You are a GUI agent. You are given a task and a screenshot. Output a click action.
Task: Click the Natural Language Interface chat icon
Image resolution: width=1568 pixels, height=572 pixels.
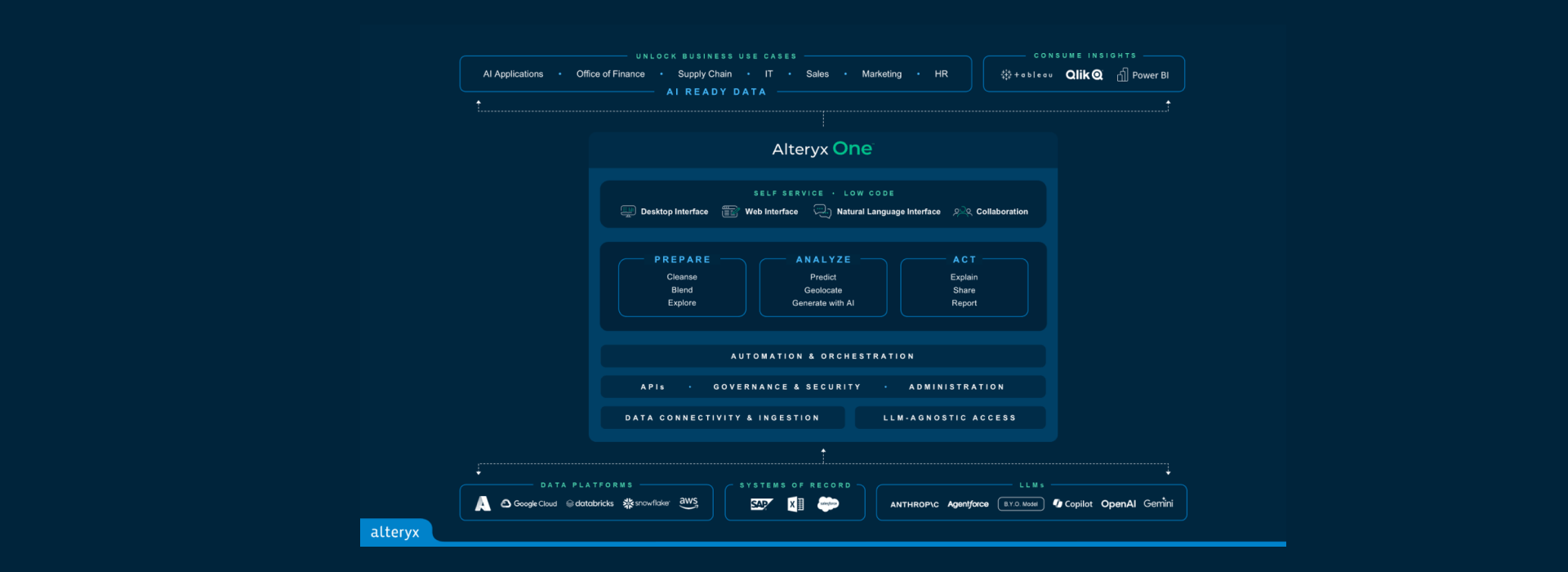[822, 212]
